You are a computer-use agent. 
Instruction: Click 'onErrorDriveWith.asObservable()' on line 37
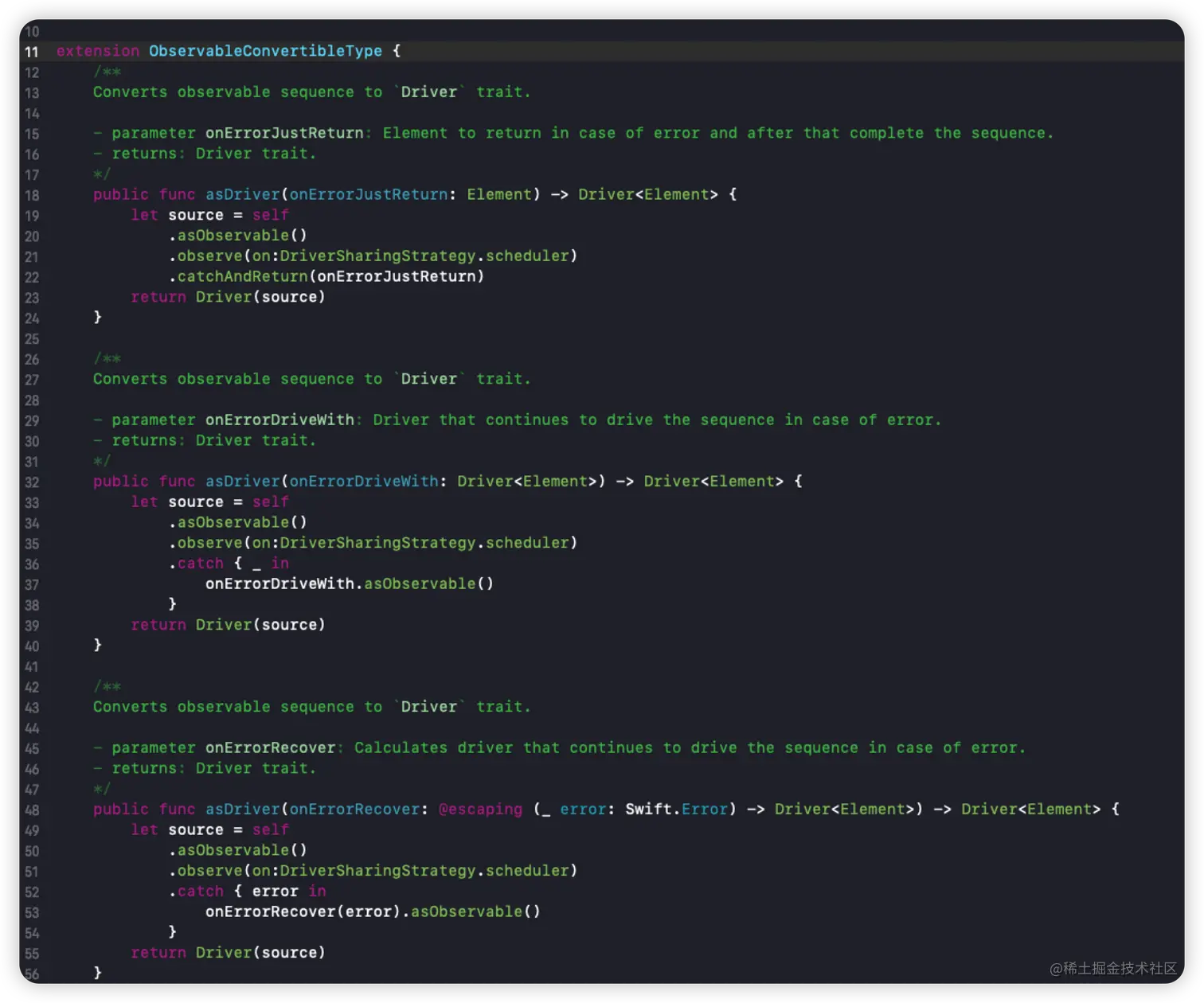[x=350, y=584]
